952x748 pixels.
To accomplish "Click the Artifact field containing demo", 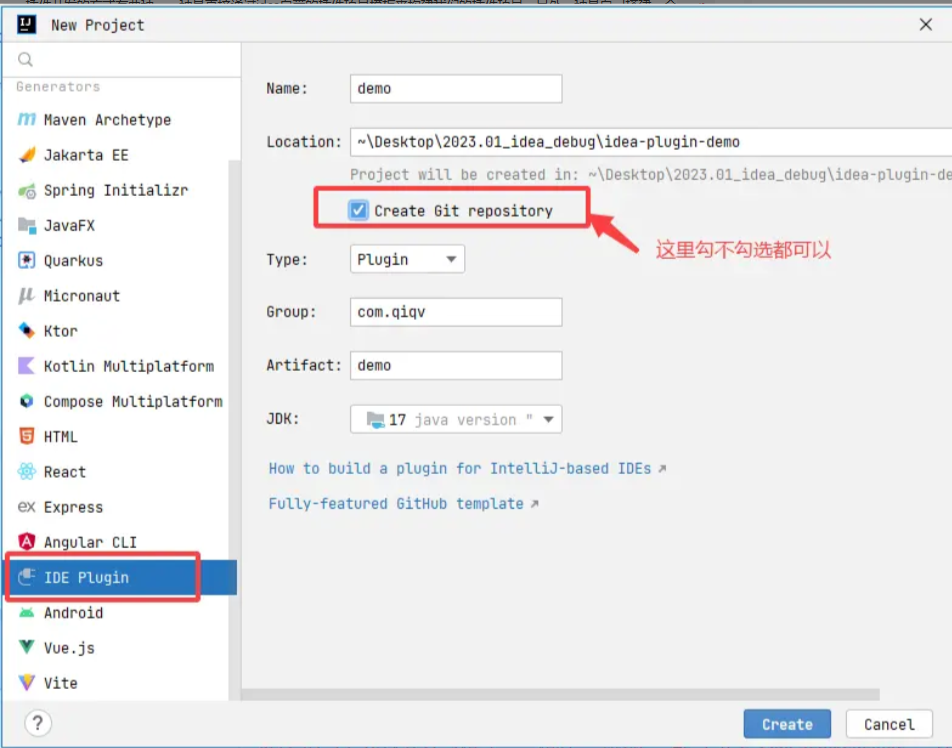I will click(x=456, y=366).
